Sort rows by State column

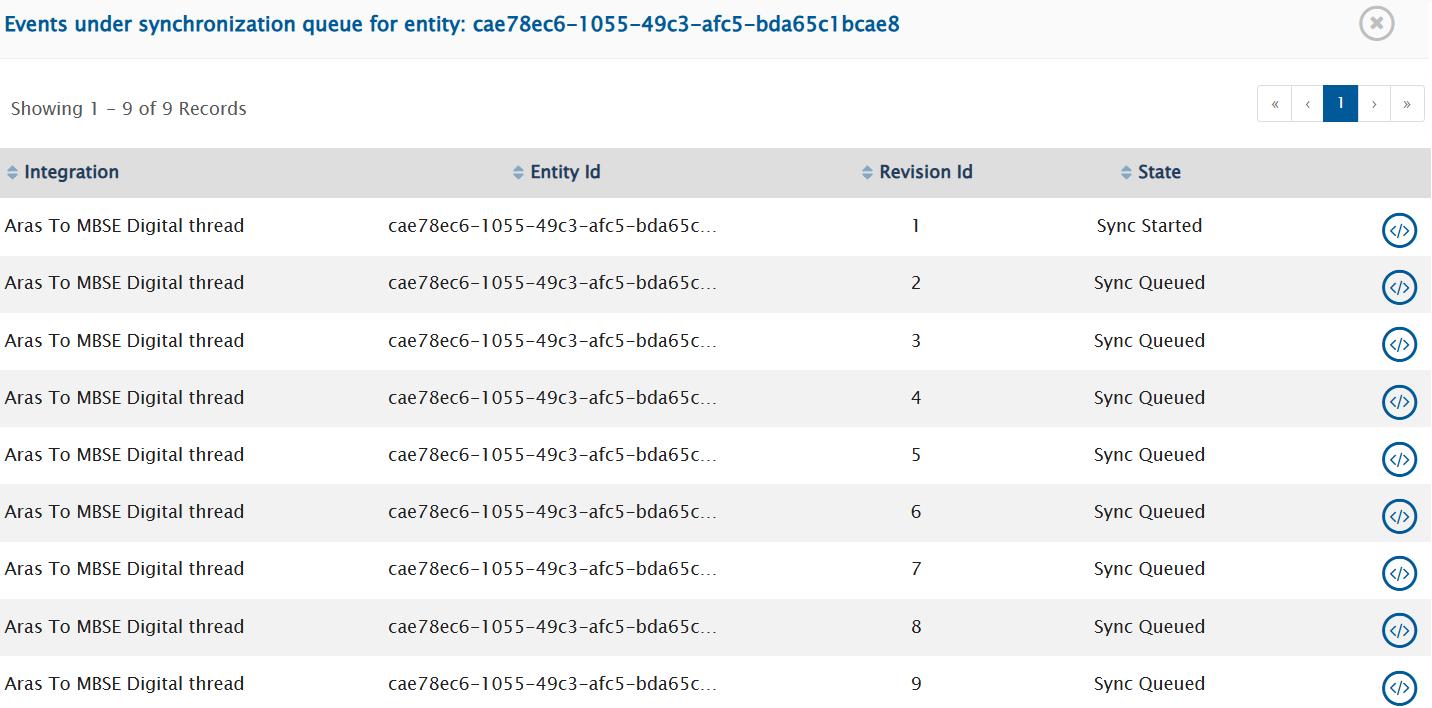[x=1159, y=172]
